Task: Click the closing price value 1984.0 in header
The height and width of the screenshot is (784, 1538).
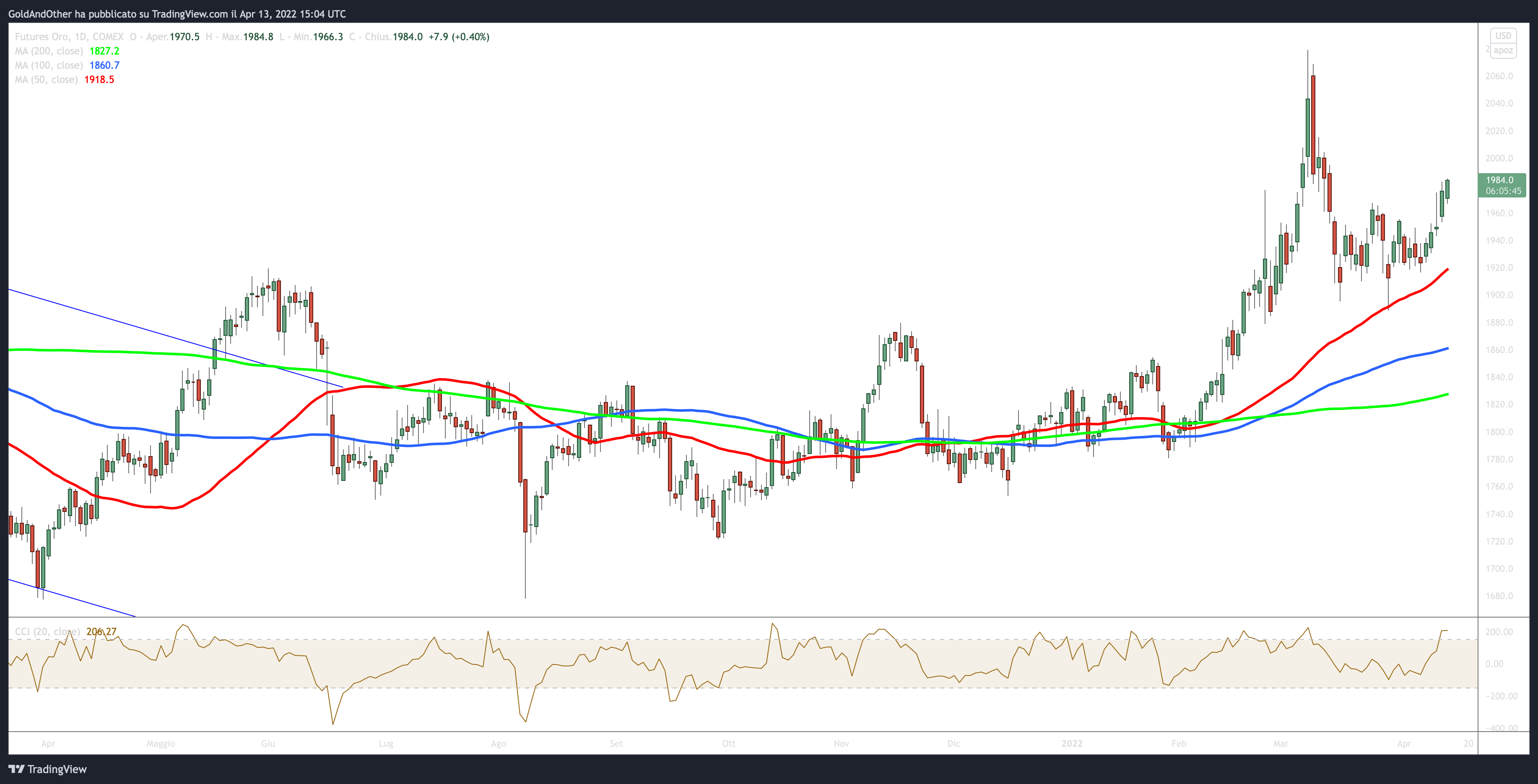Action: coord(408,37)
